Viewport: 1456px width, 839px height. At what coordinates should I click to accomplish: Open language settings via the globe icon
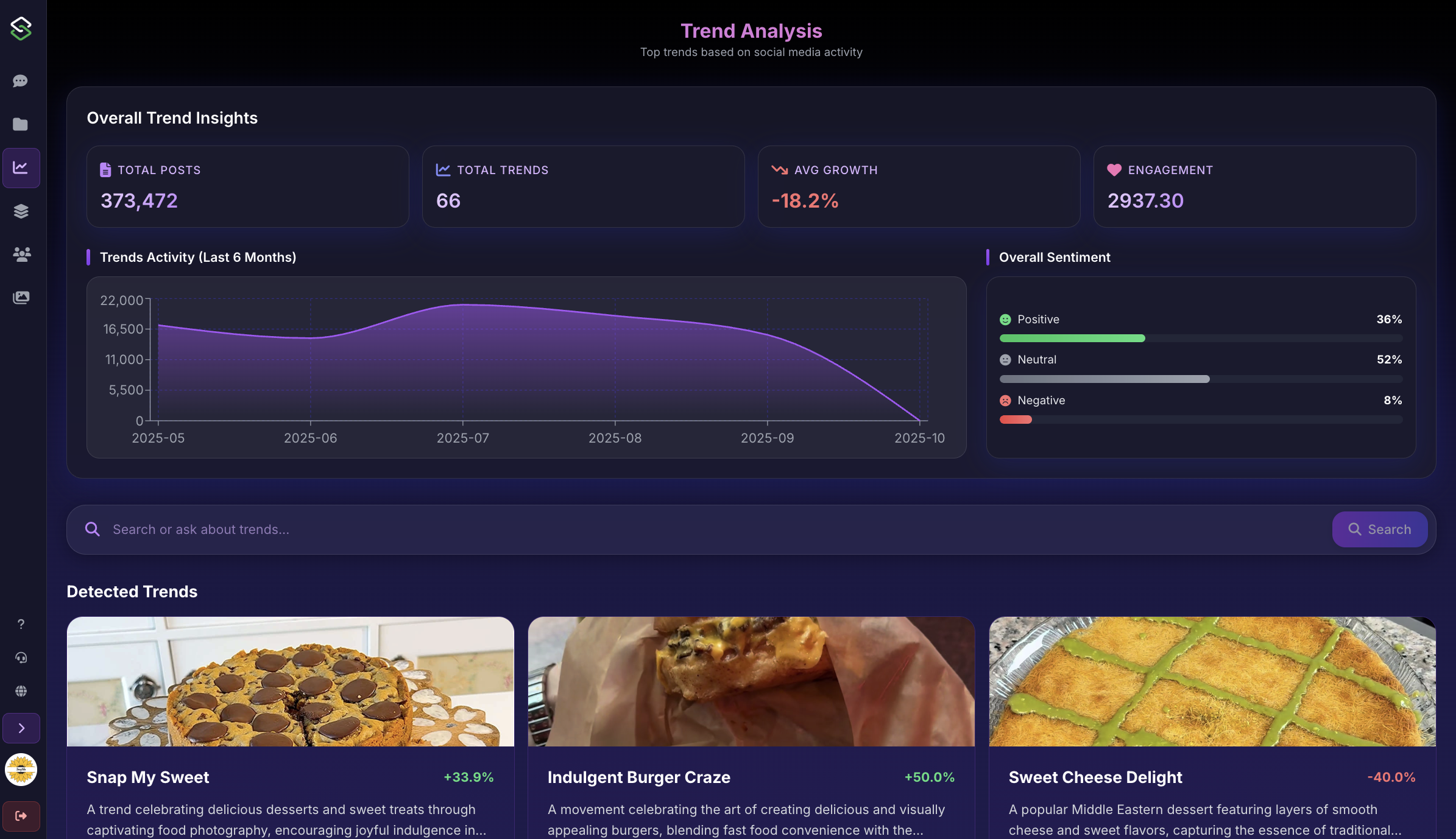click(x=21, y=691)
